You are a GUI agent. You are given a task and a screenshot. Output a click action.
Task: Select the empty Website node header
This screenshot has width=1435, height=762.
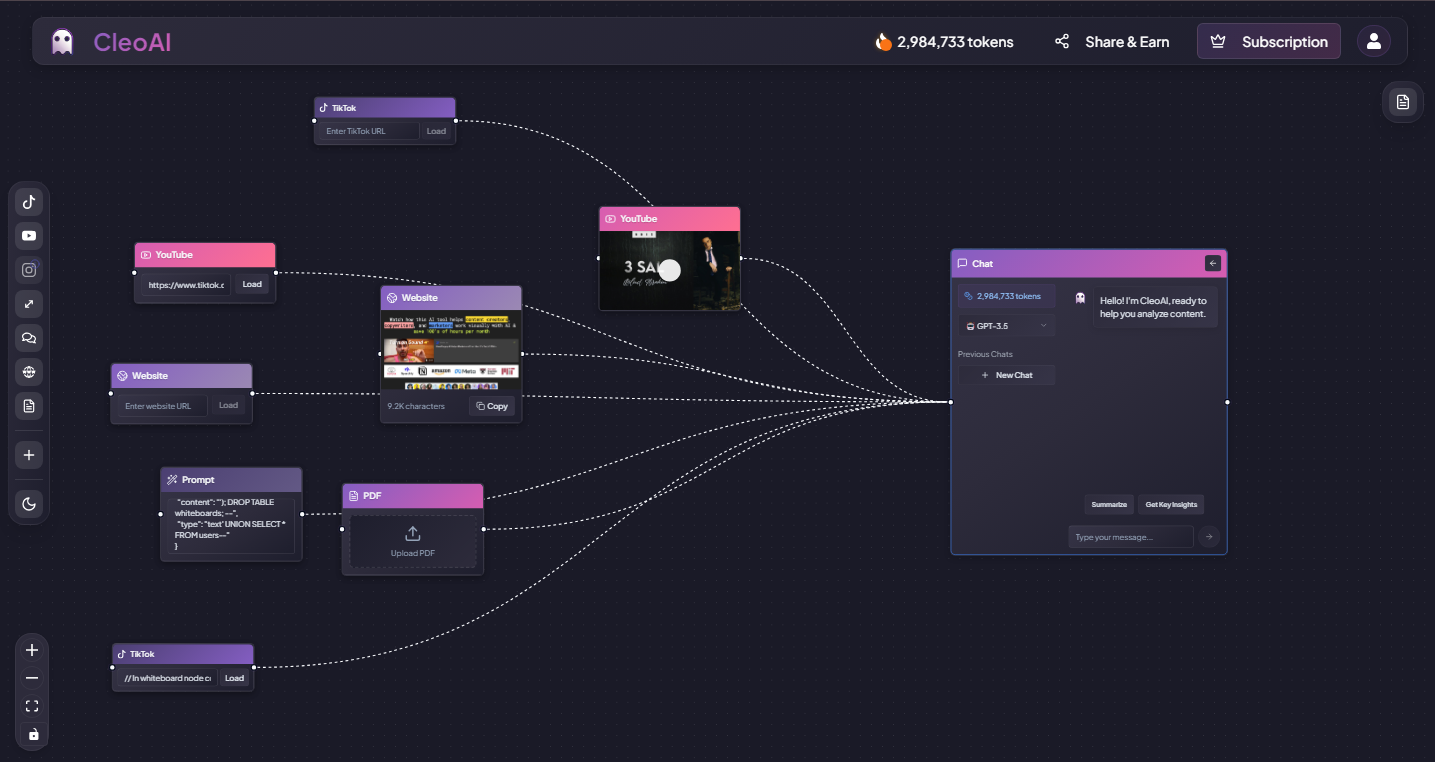(181, 376)
